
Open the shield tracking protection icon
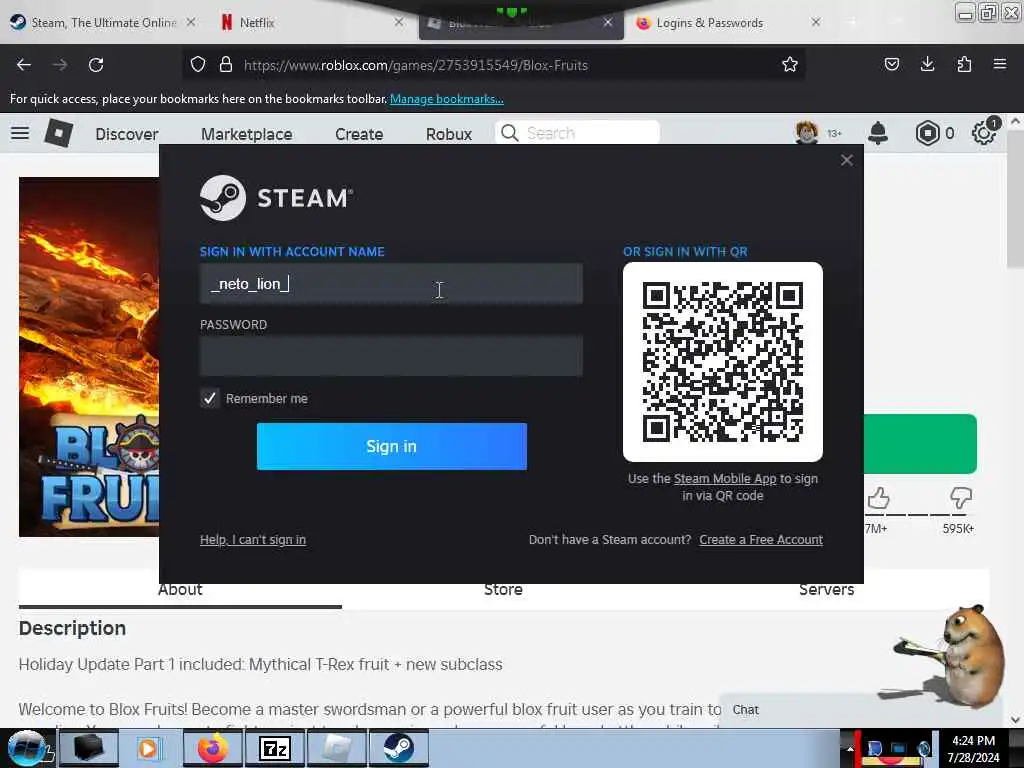pyautogui.click(x=198, y=65)
